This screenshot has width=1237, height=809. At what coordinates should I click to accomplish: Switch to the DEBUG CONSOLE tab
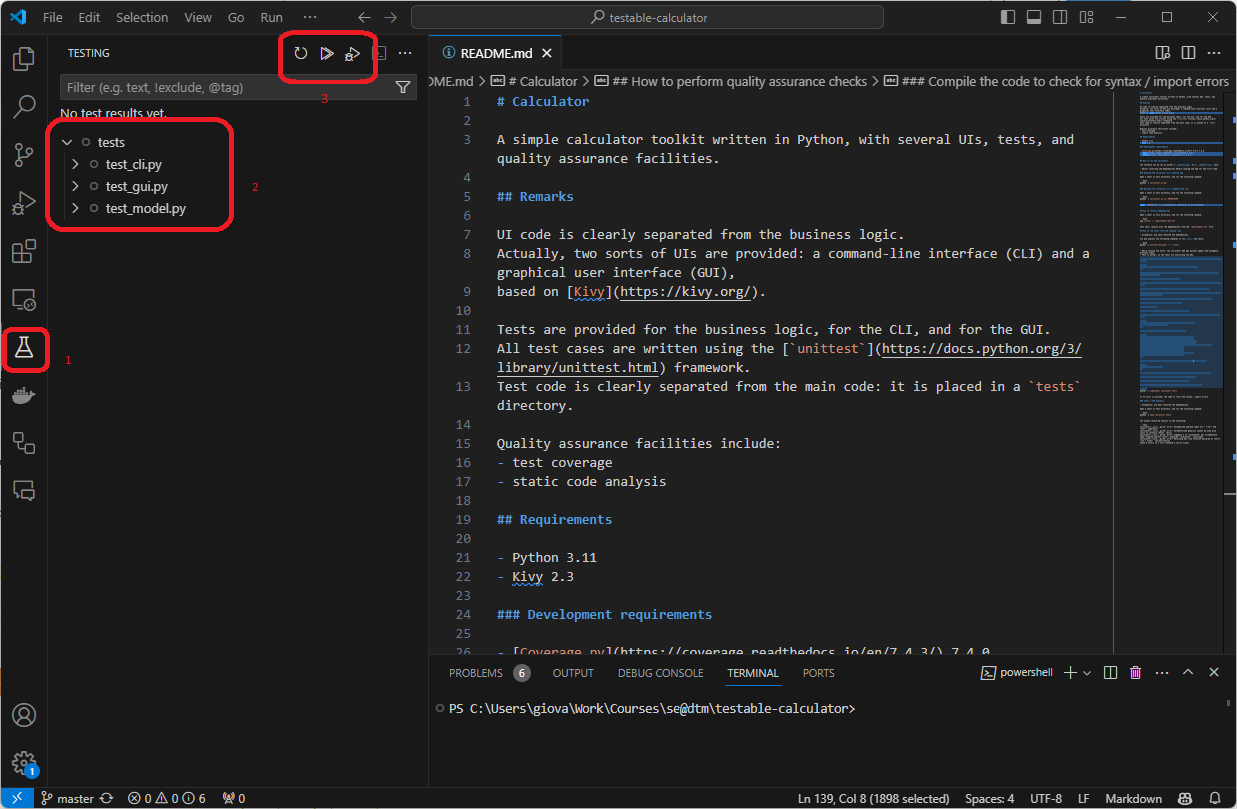660,673
